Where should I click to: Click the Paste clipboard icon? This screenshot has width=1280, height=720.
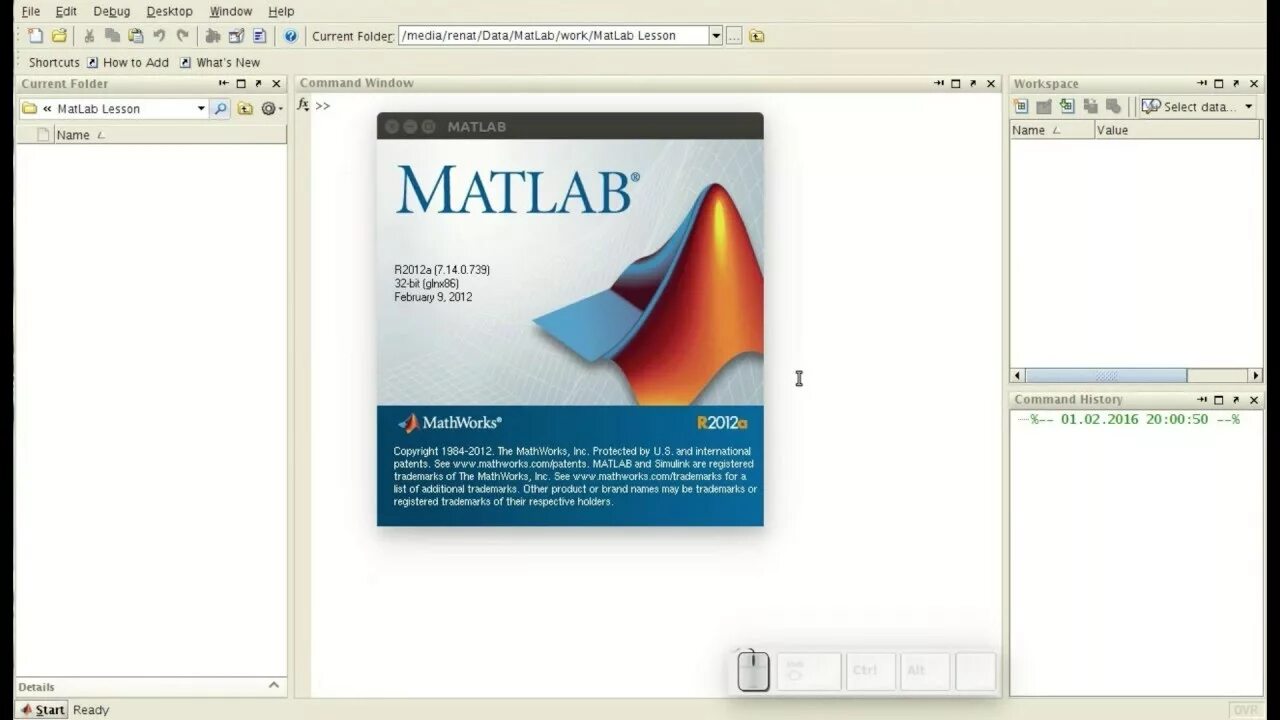pyautogui.click(x=135, y=36)
